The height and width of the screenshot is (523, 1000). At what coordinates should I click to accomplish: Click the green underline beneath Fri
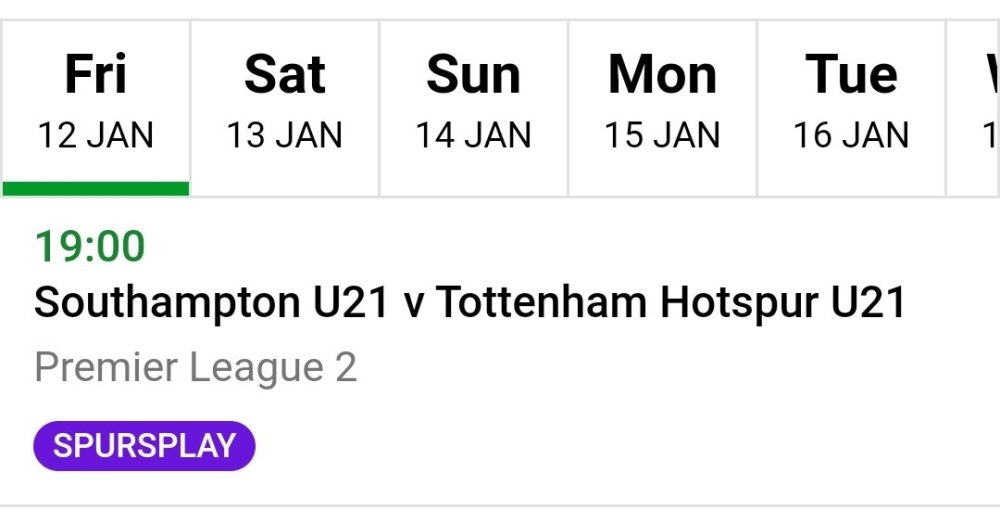point(96,188)
